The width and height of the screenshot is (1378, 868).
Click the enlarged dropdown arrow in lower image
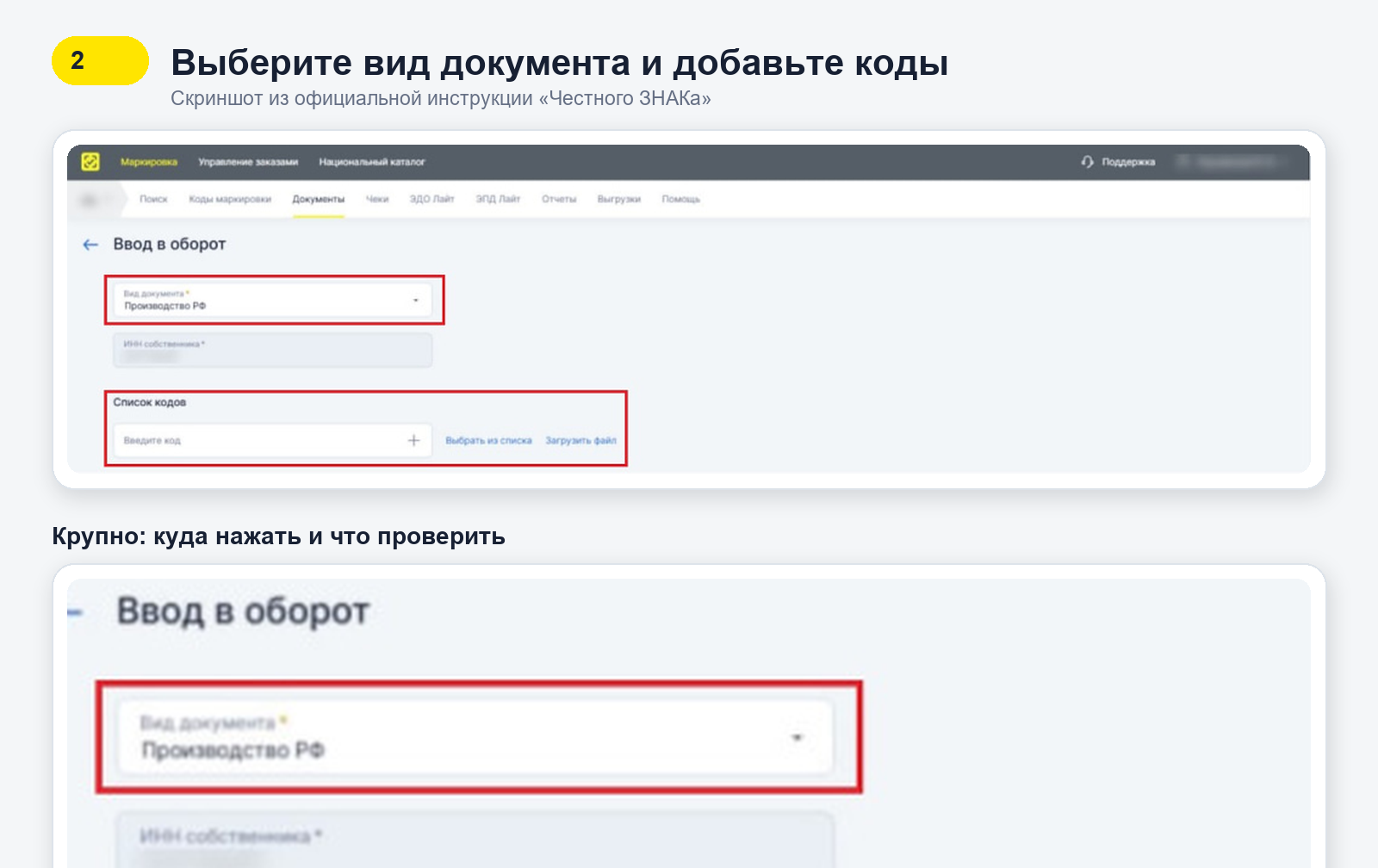(x=797, y=737)
